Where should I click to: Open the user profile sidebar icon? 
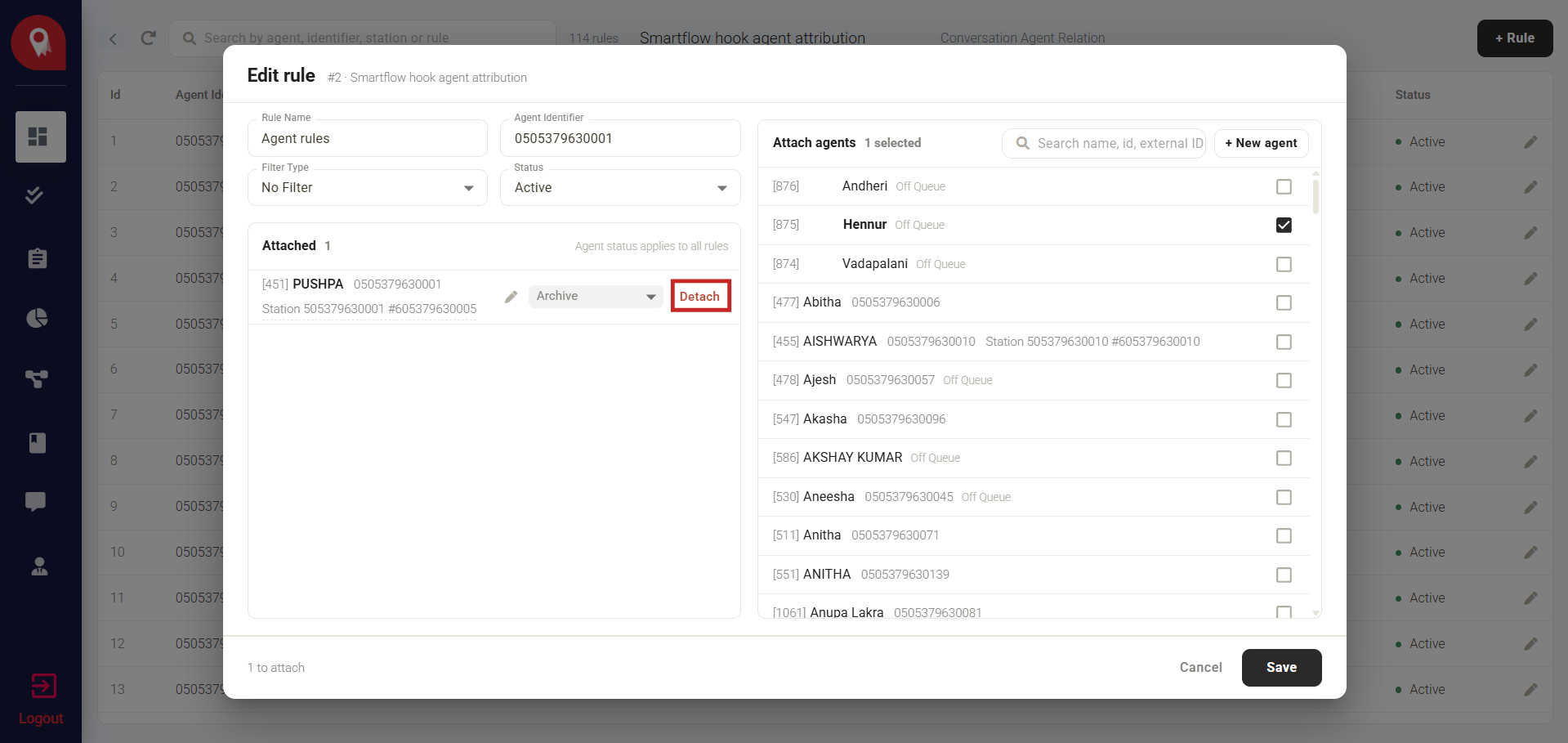point(39,566)
